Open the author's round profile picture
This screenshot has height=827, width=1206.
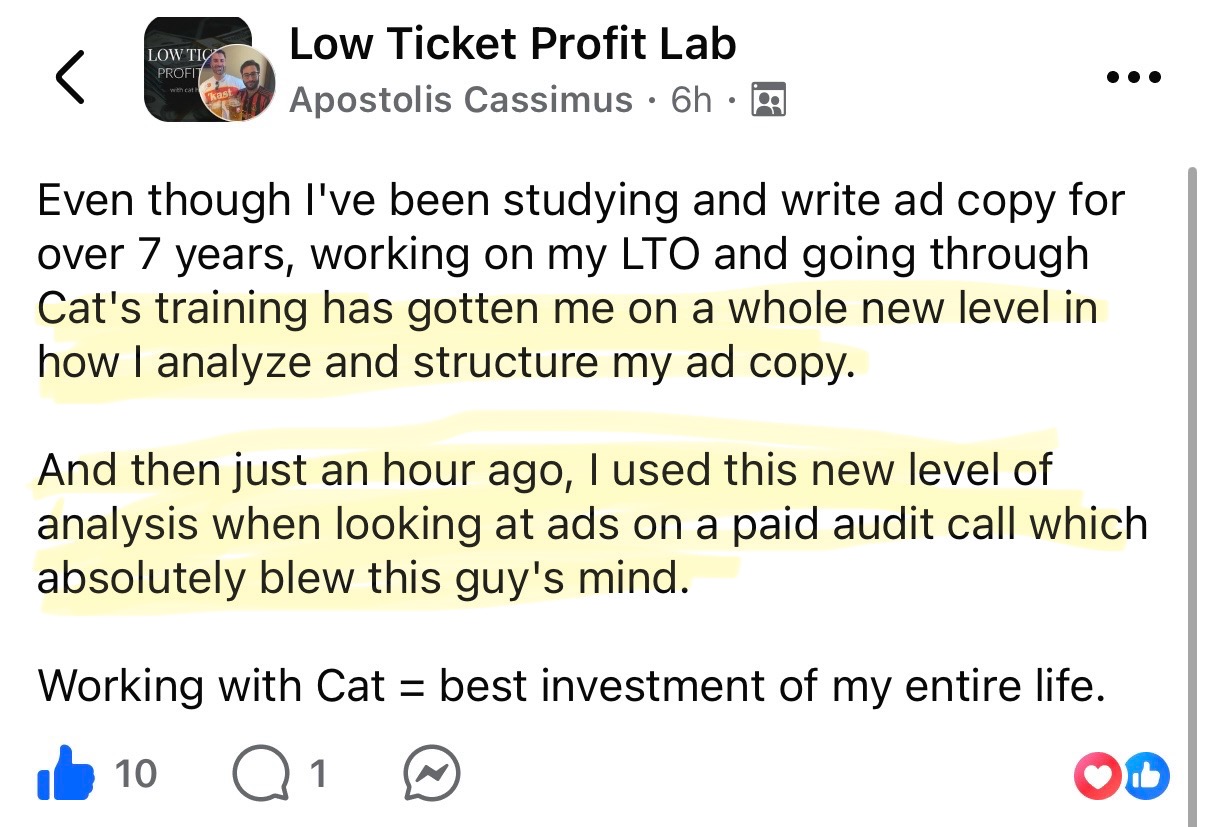241,83
